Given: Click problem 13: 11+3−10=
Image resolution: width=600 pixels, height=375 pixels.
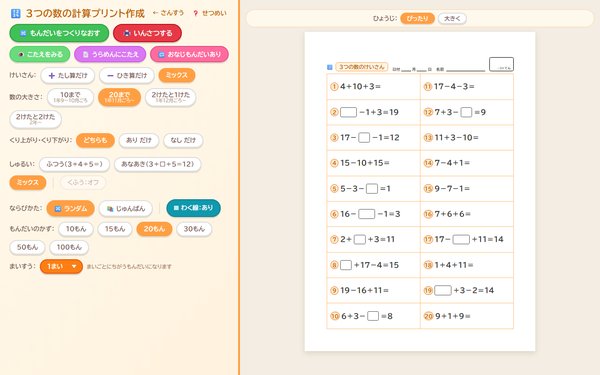Looking at the screenshot, I should (456, 137).
